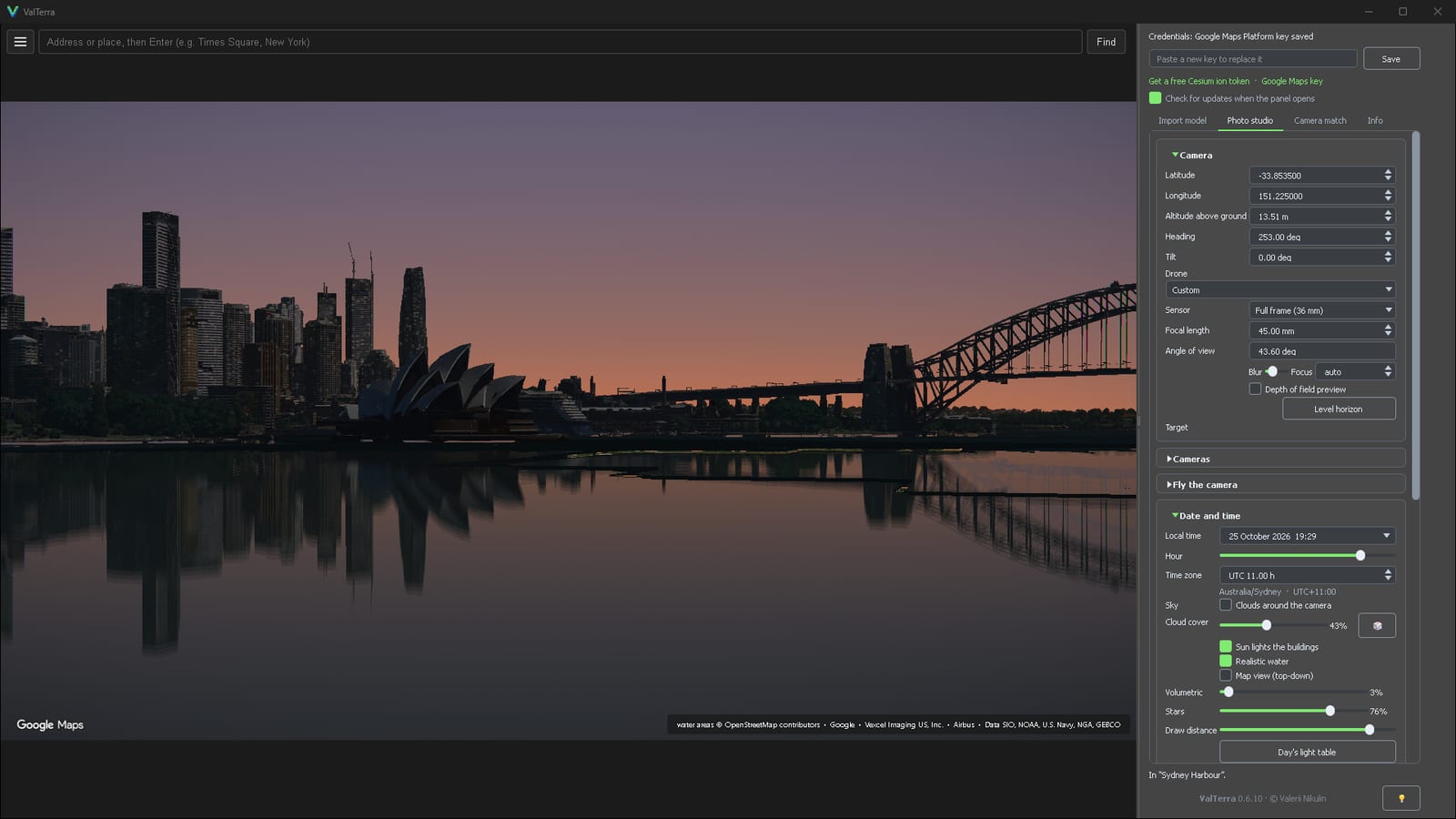The height and width of the screenshot is (819, 1456).
Task: Open 'Get a free Cesium ion token' link
Action: tap(1198, 81)
